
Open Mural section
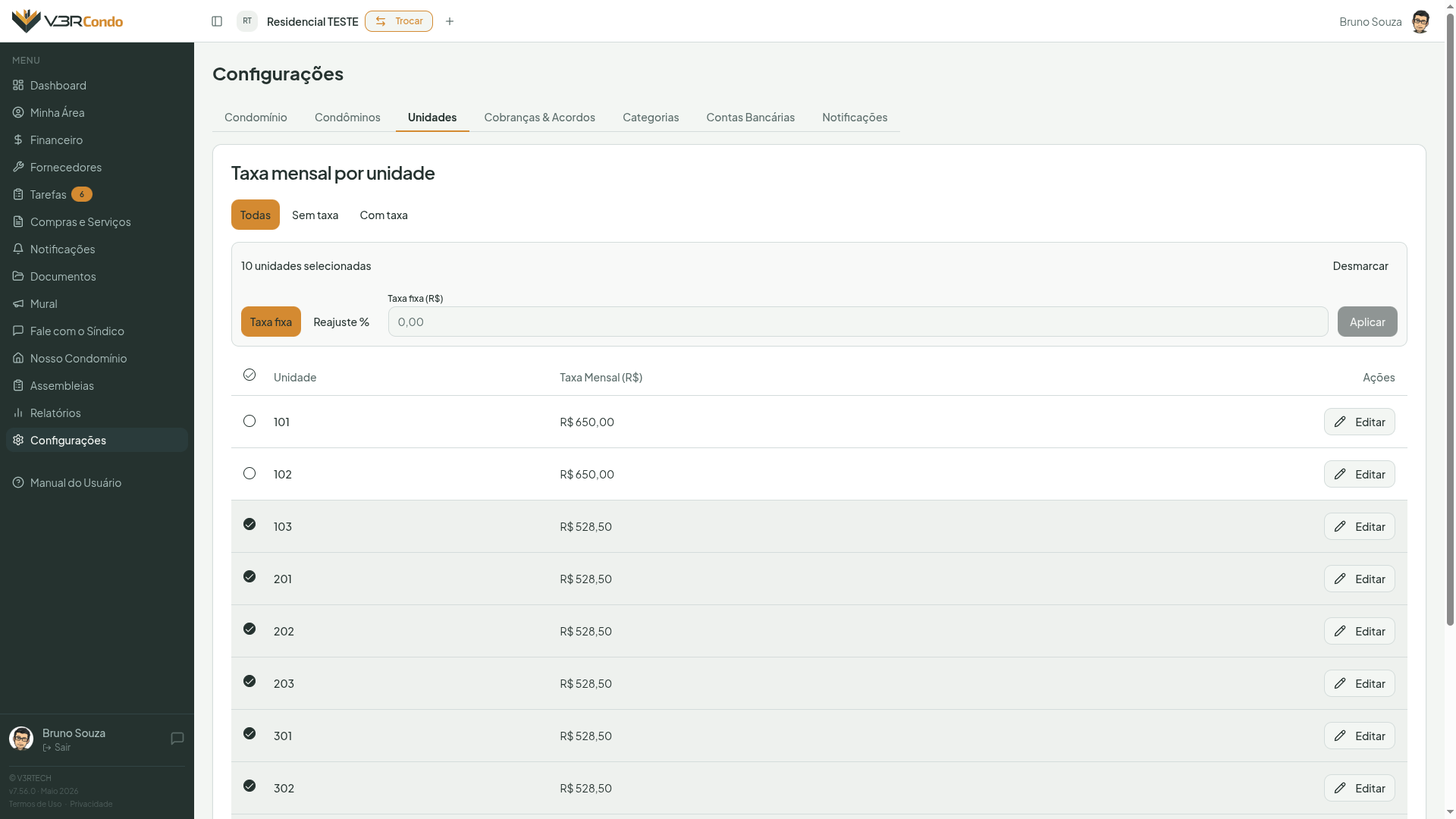(97, 303)
